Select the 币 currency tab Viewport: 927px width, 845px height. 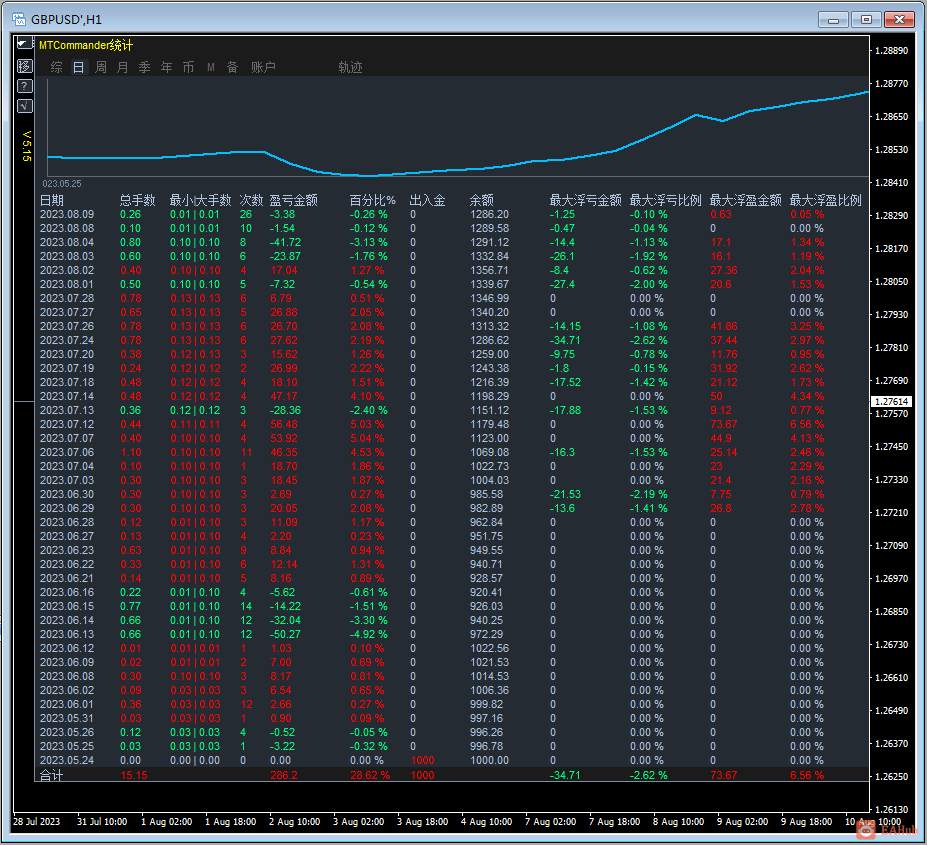[x=188, y=67]
